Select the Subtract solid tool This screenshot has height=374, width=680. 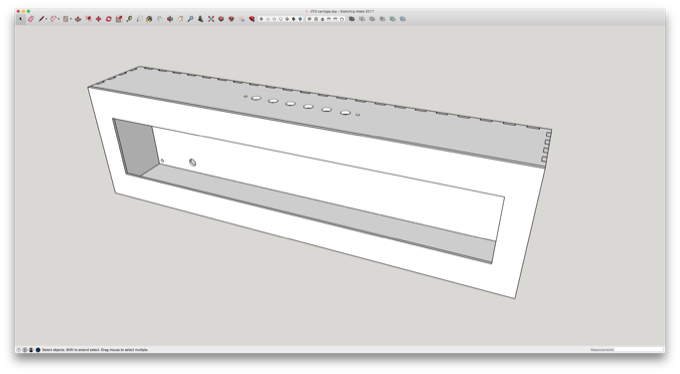click(x=382, y=19)
